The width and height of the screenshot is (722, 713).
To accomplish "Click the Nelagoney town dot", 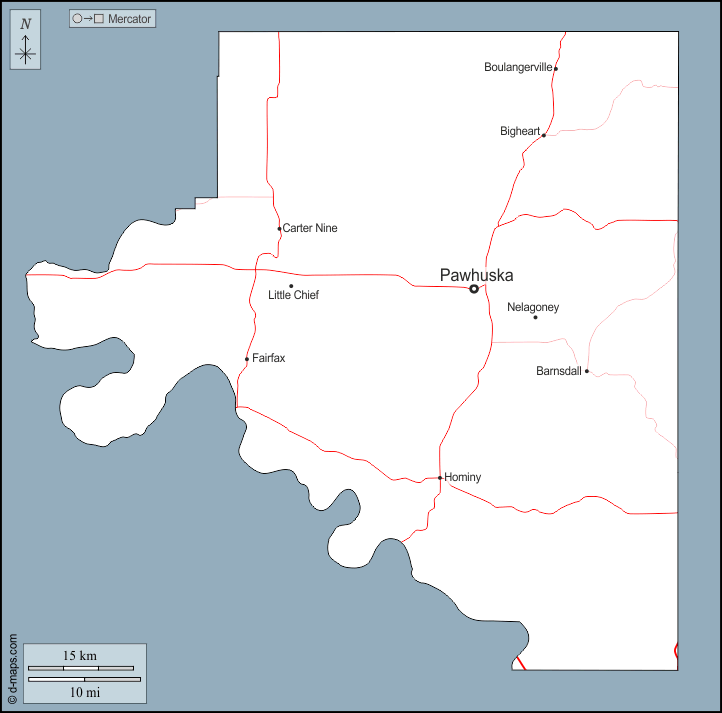I will pyautogui.click(x=535, y=318).
